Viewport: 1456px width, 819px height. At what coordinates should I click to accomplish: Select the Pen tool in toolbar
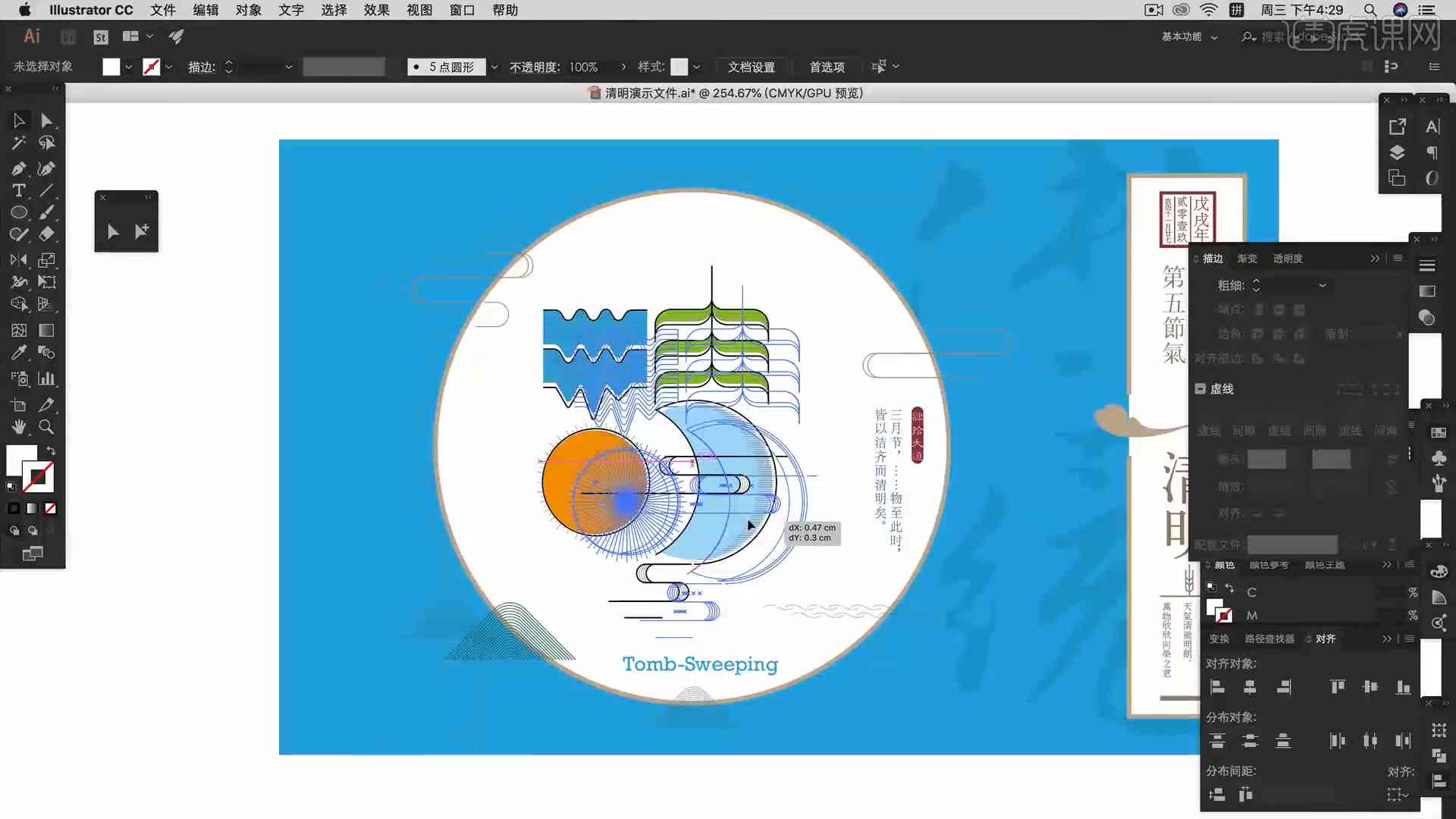coord(18,166)
